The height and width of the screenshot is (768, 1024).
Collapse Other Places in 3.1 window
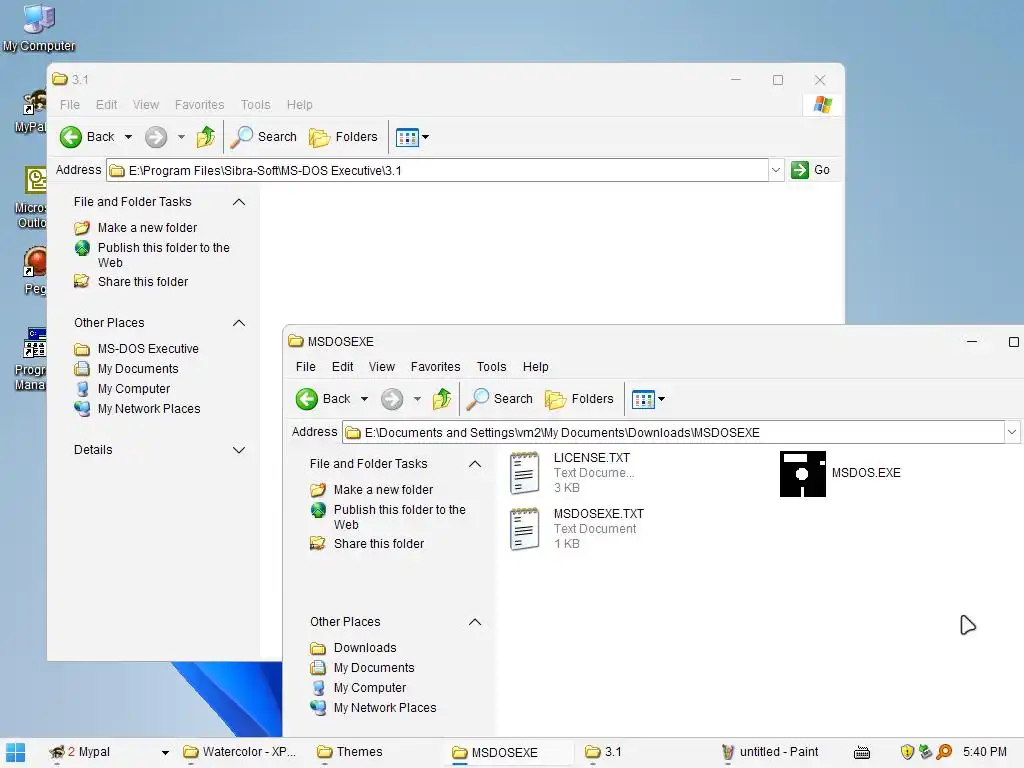coord(239,323)
